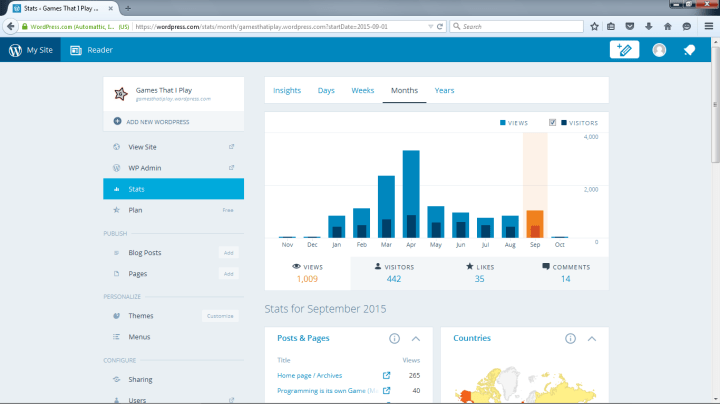Select the Months tab
Image resolution: width=720 pixels, height=404 pixels.
click(x=405, y=90)
